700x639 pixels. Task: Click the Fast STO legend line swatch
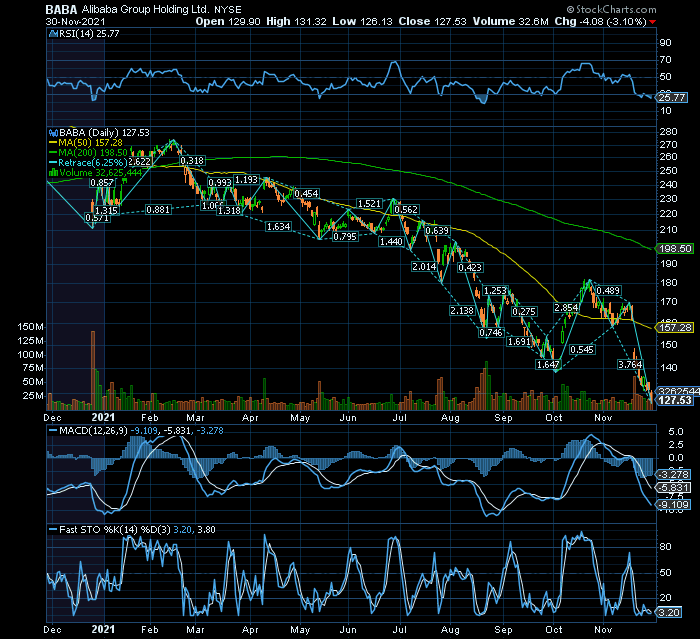(x=53, y=530)
